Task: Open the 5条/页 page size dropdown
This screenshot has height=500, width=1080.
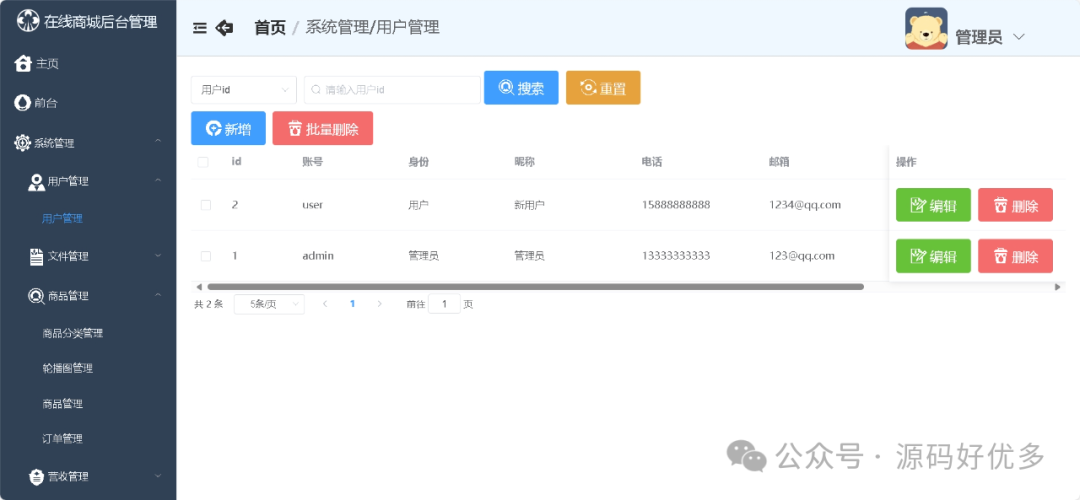Action: [x=269, y=304]
